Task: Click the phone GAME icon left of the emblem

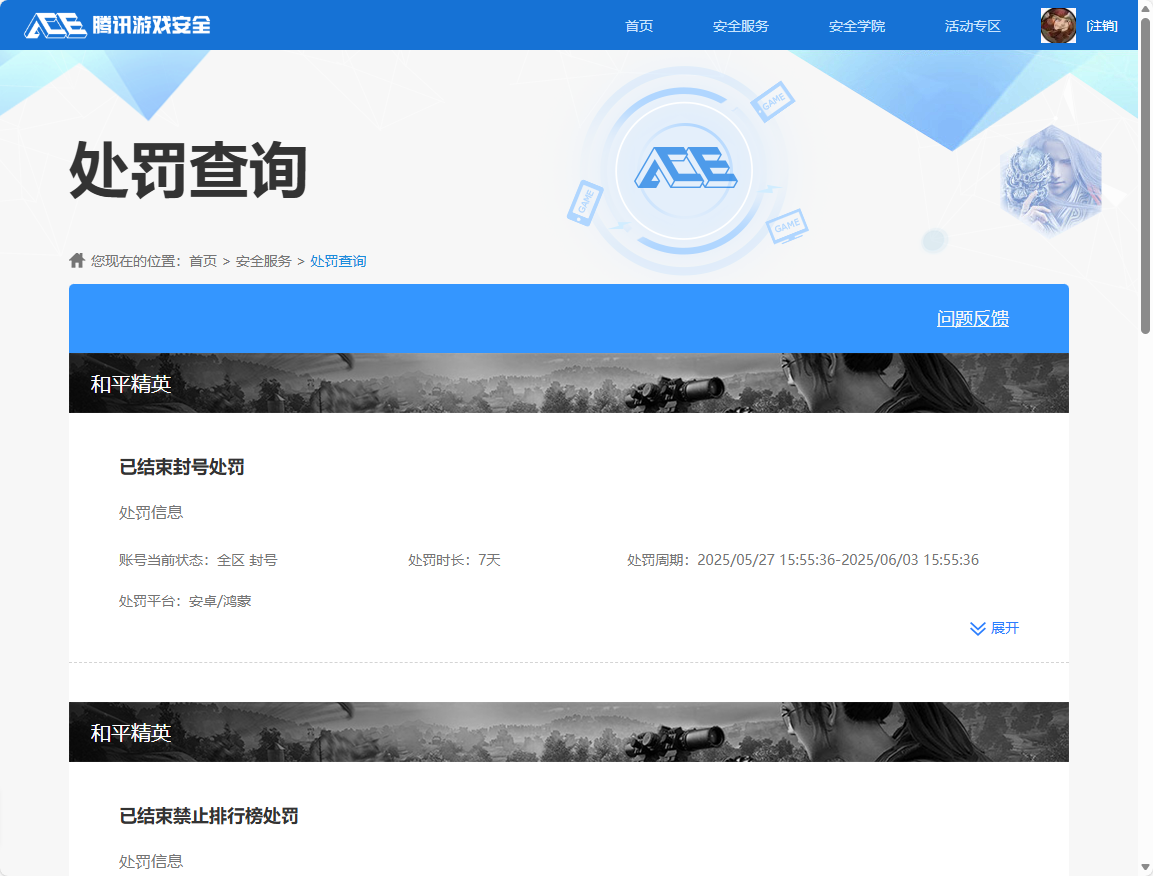Action: point(584,201)
